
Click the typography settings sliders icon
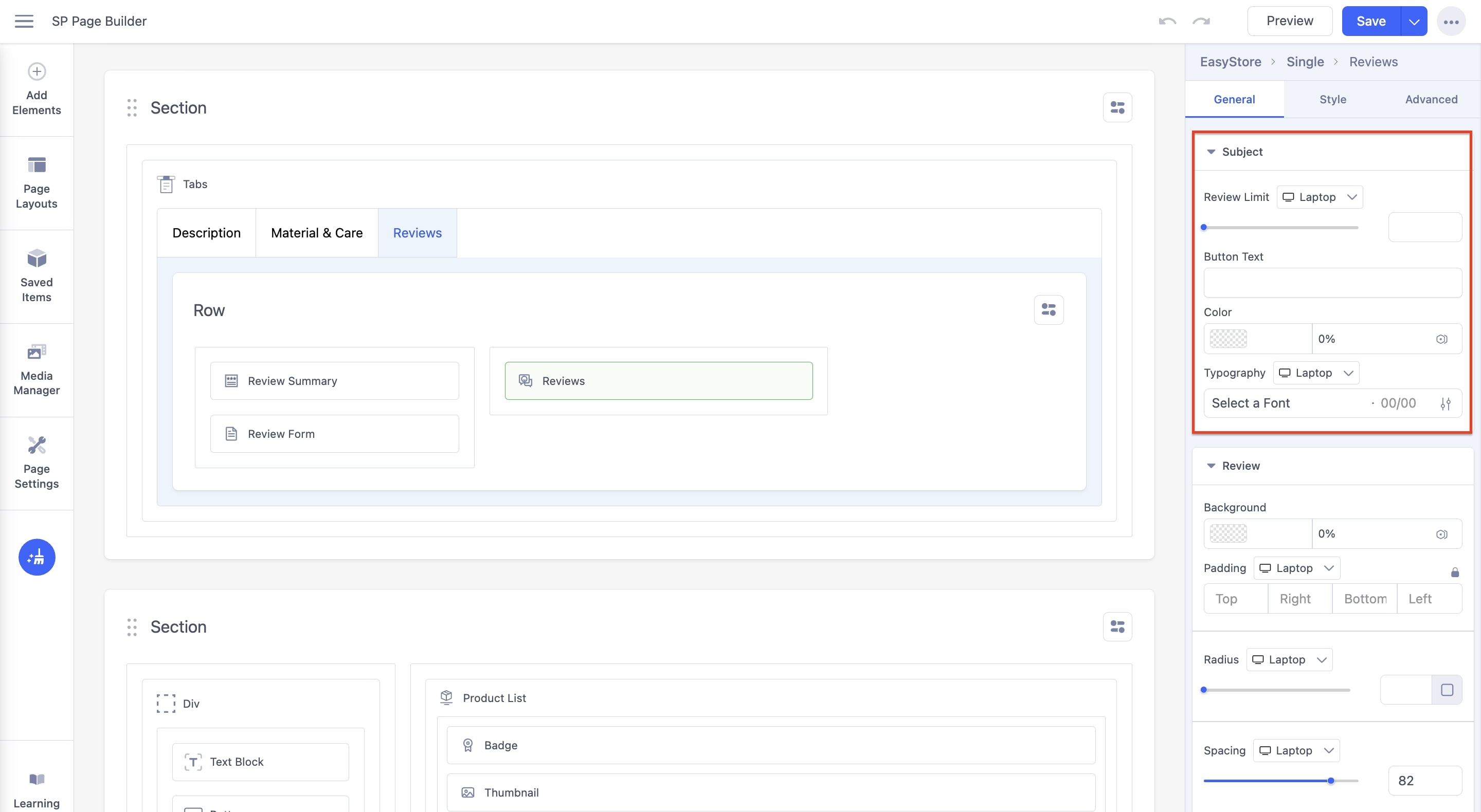pyautogui.click(x=1446, y=403)
